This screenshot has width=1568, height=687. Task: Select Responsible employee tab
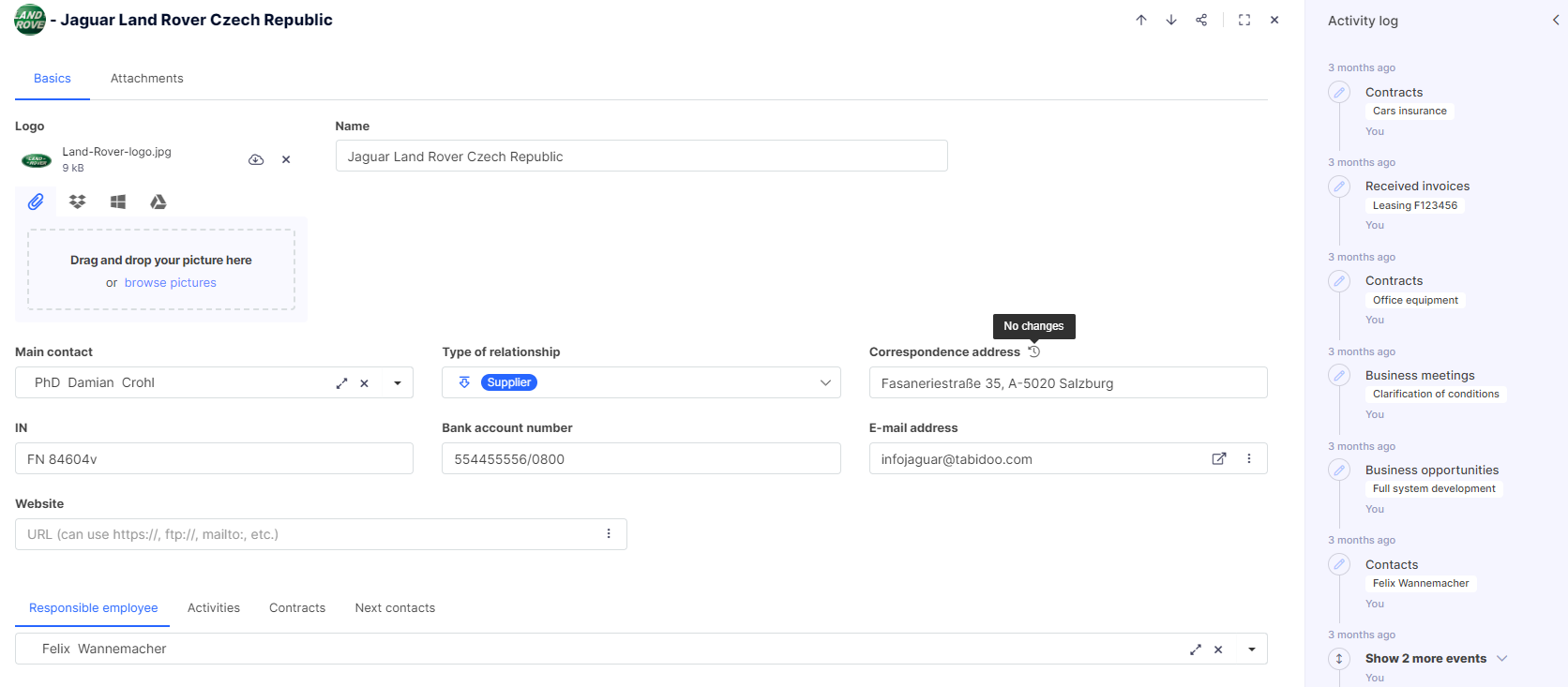pos(93,608)
